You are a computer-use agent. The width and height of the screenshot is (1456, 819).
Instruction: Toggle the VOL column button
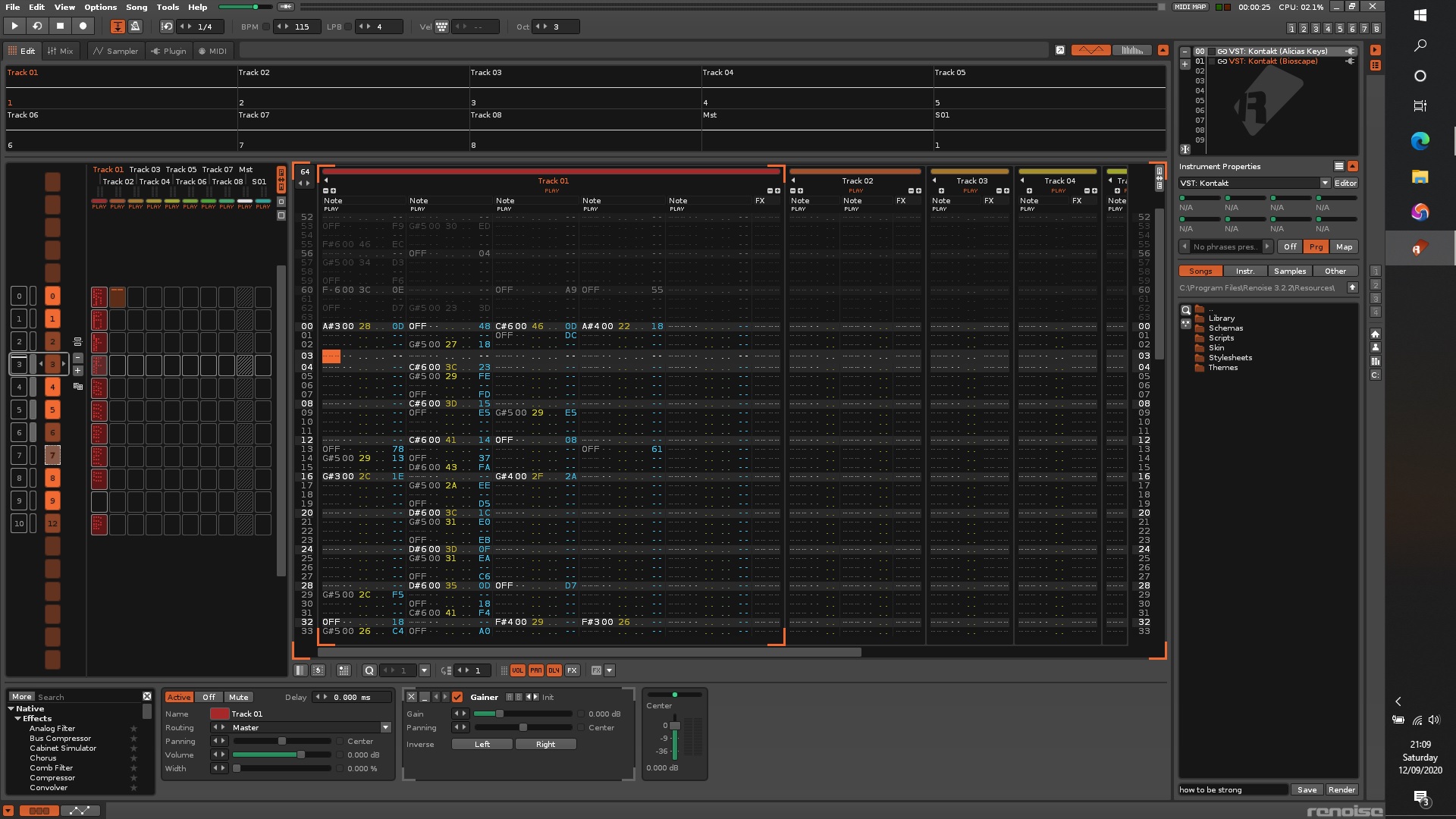point(517,670)
